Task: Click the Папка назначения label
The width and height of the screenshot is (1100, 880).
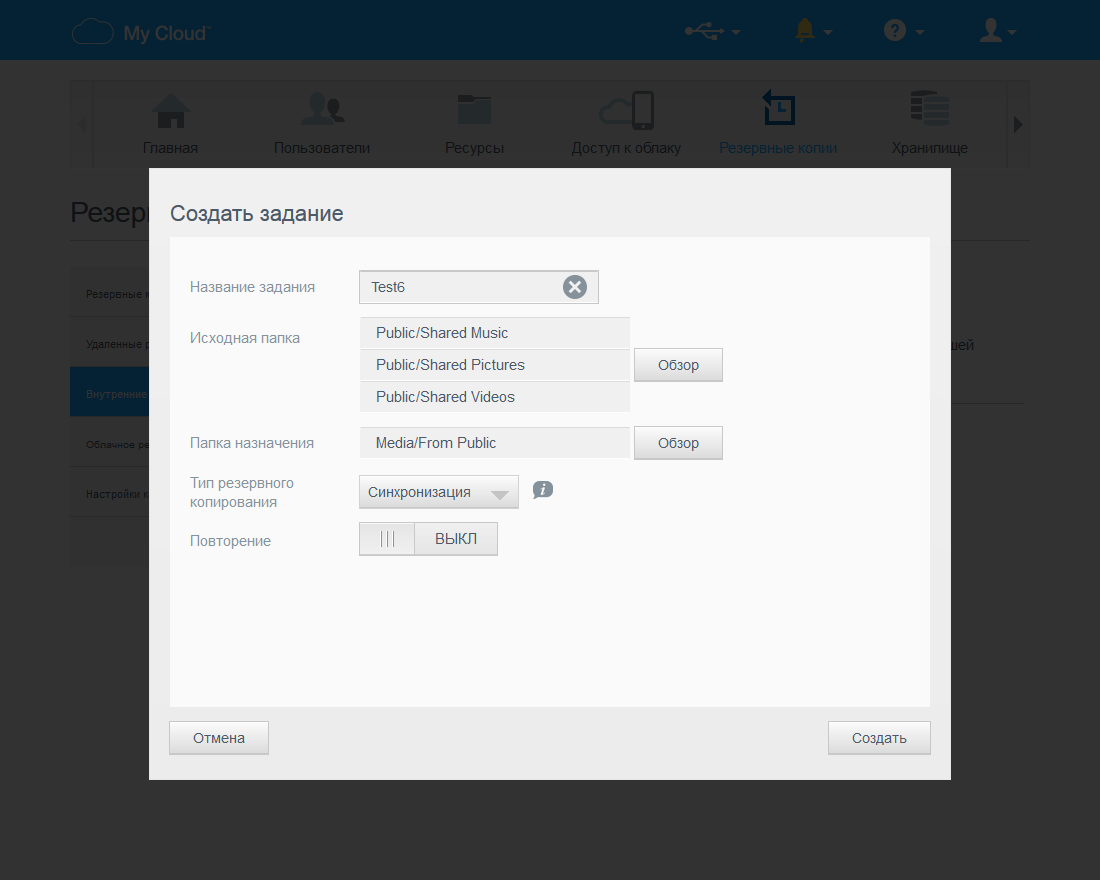Action: (251, 443)
